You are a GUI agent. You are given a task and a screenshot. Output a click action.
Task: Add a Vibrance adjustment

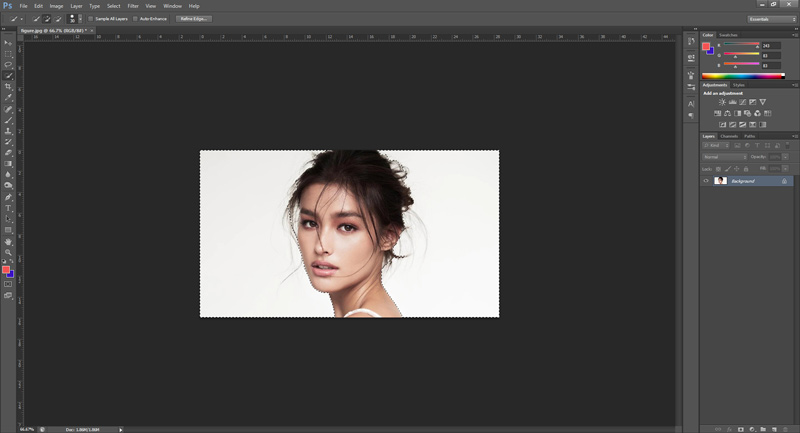tap(763, 102)
